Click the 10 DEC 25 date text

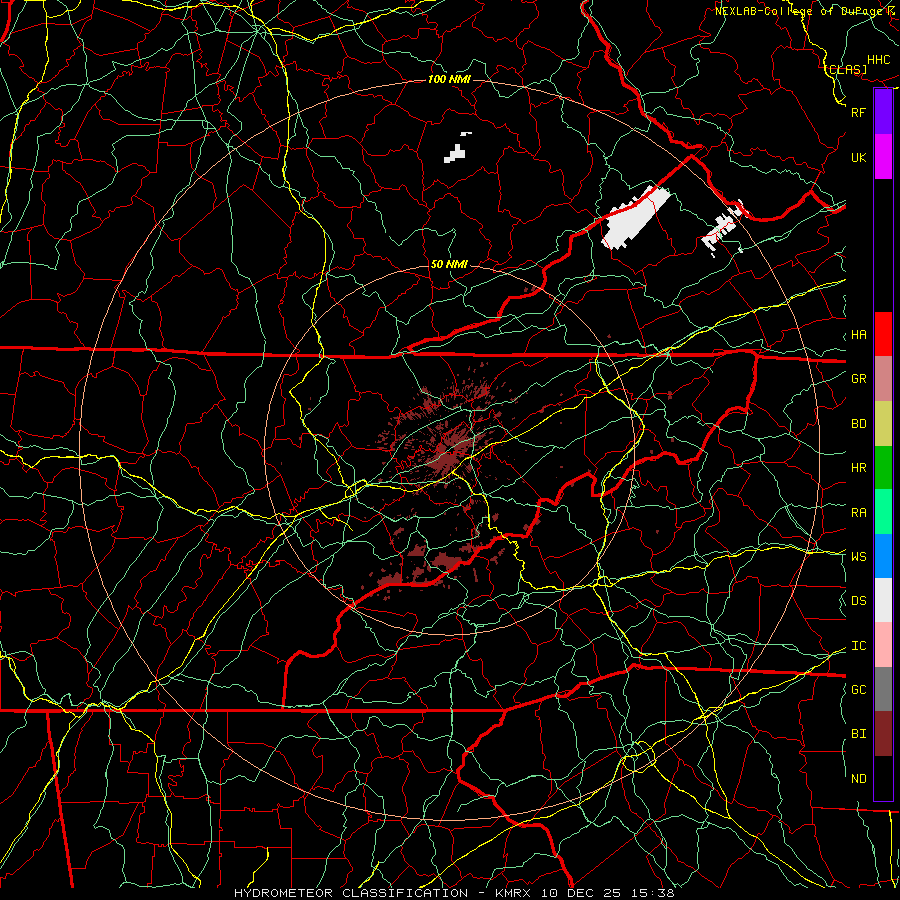(579, 893)
